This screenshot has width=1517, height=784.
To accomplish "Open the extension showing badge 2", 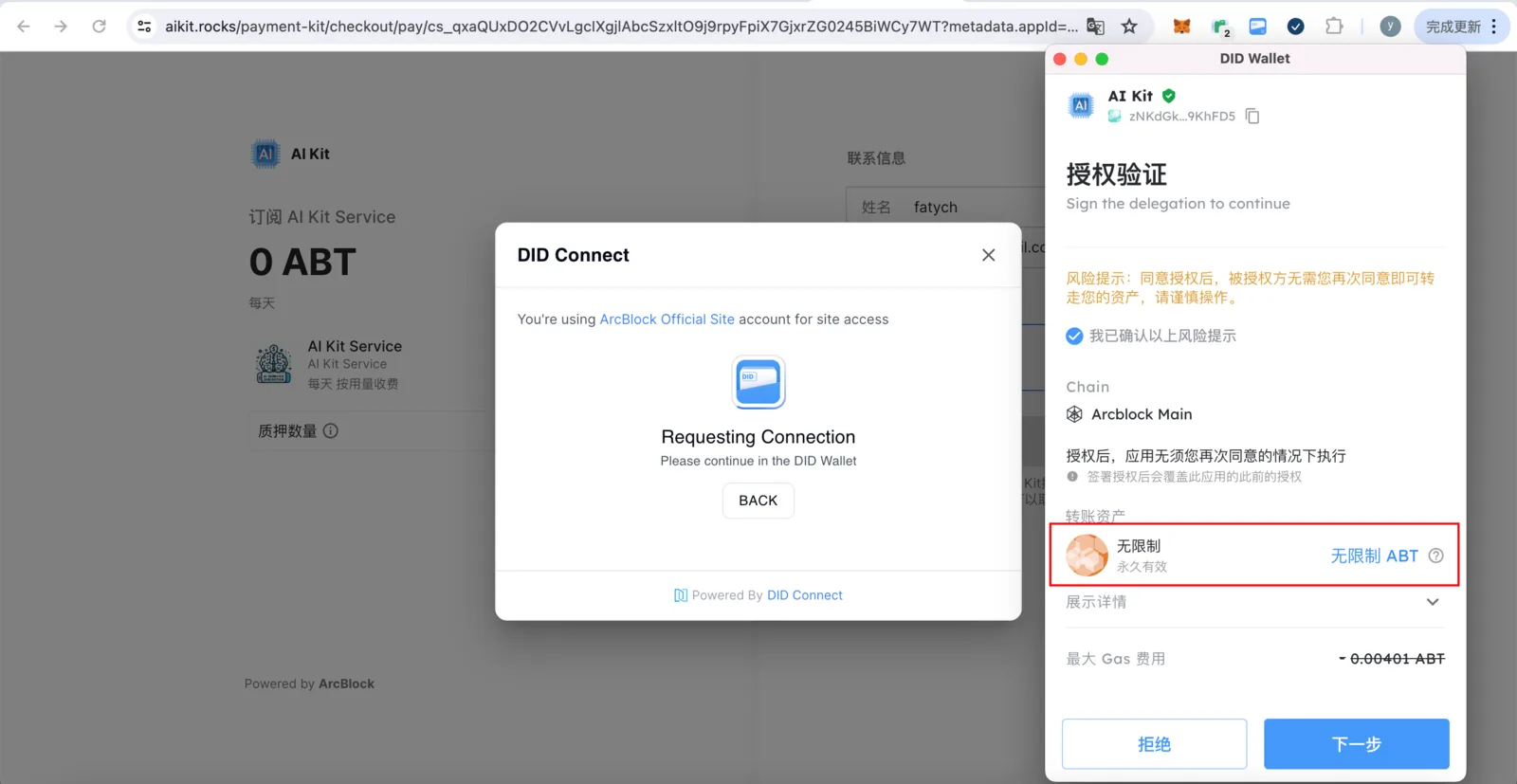I will tap(1220, 27).
